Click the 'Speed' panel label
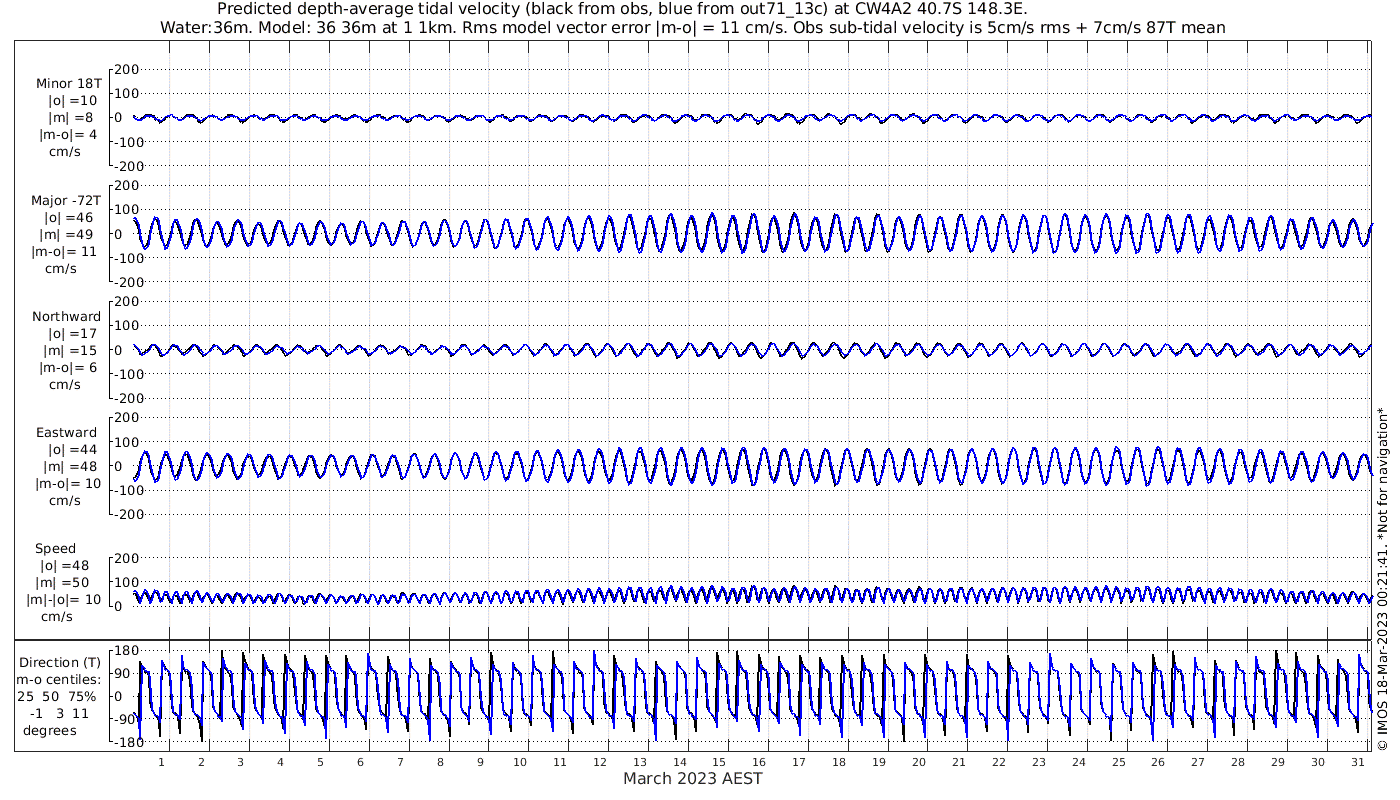Viewport: 1400px width, 800px height. [x=55, y=549]
